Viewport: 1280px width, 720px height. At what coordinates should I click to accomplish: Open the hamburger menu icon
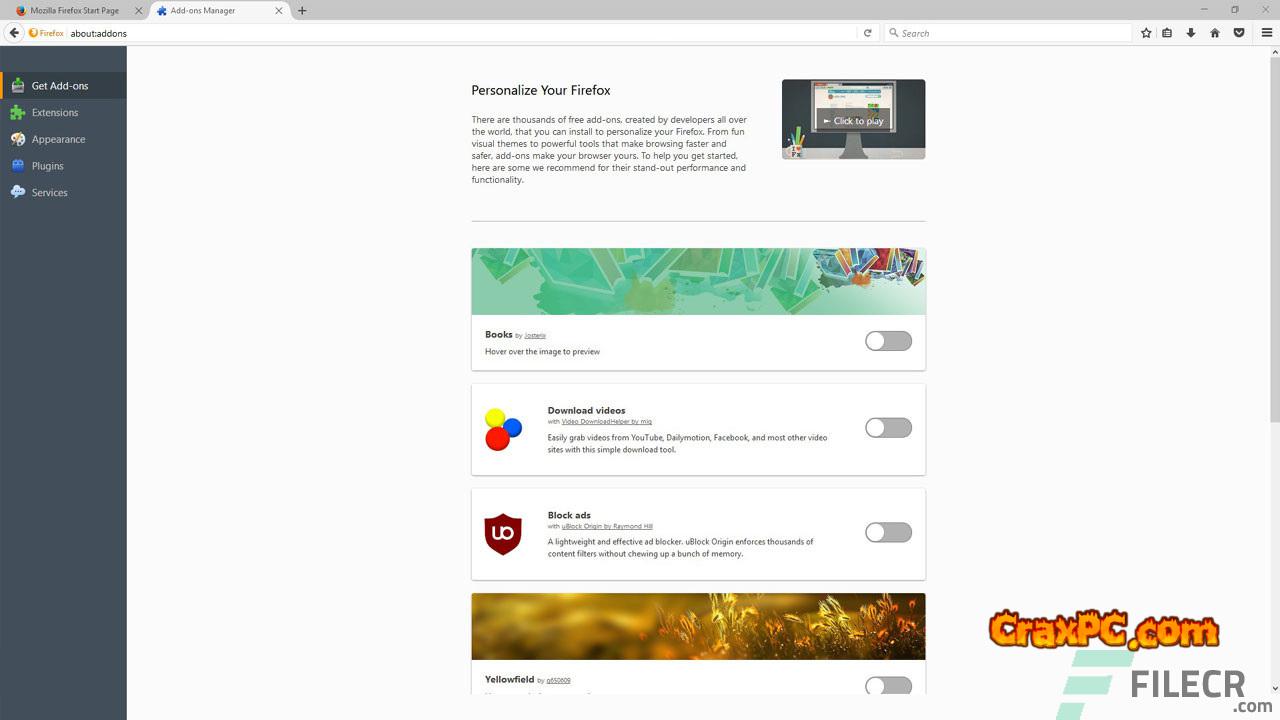tap(1267, 33)
